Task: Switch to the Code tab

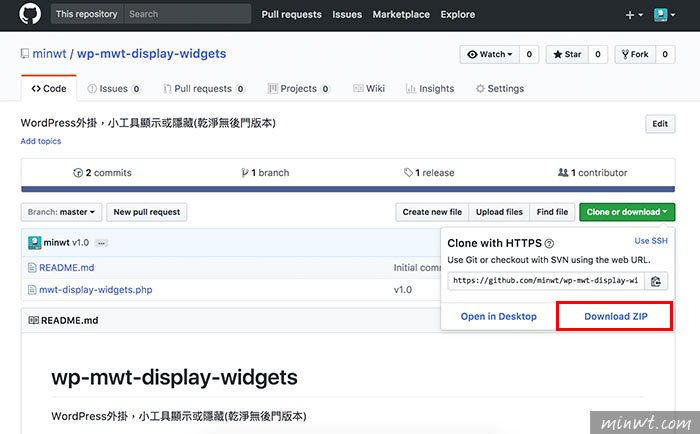Action: tap(49, 88)
